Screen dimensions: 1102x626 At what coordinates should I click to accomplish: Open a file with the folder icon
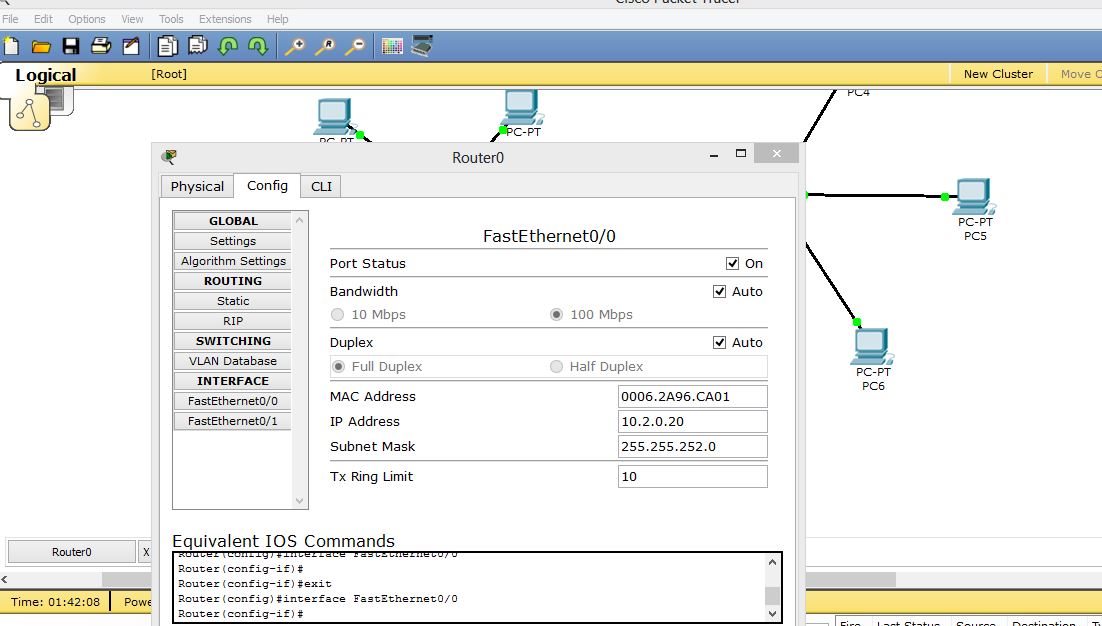pyautogui.click(x=41, y=46)
